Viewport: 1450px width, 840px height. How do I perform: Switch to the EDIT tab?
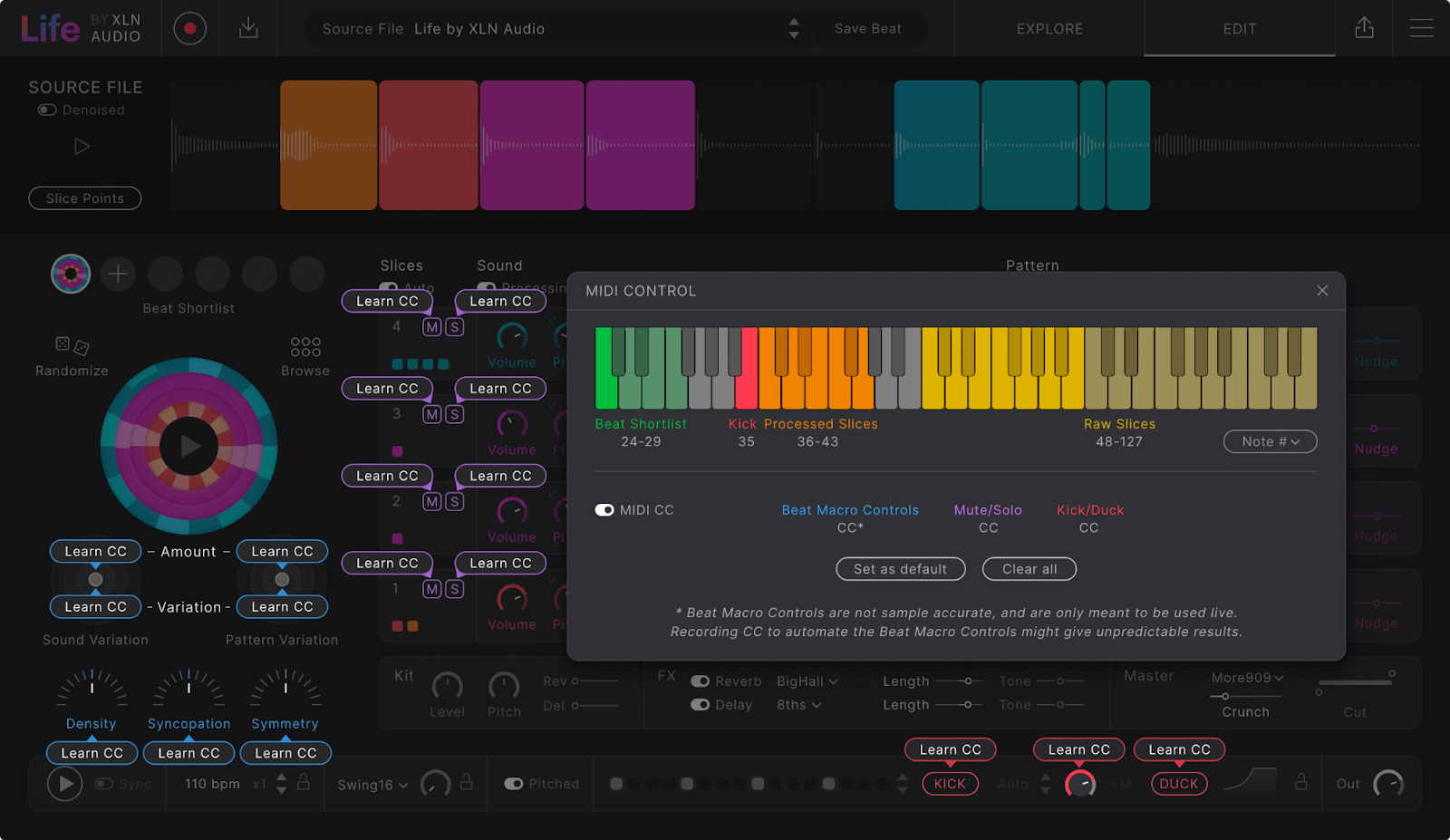1240,29
